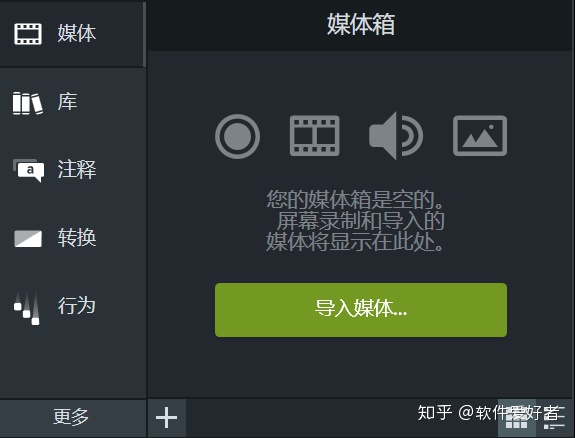Expand the 更多 tools menu
The width and height of the screenshot is (575, 438).
click(x=72, y=417)
